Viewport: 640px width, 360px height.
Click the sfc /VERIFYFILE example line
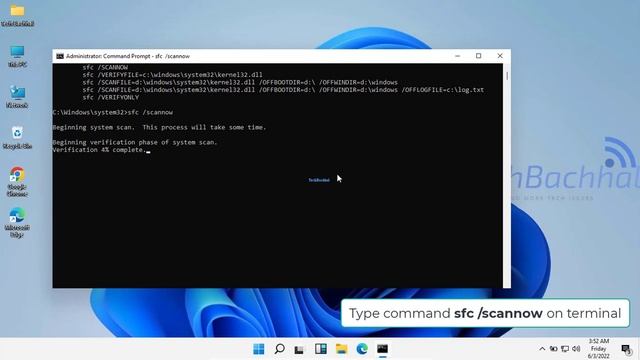click(173, 75)
